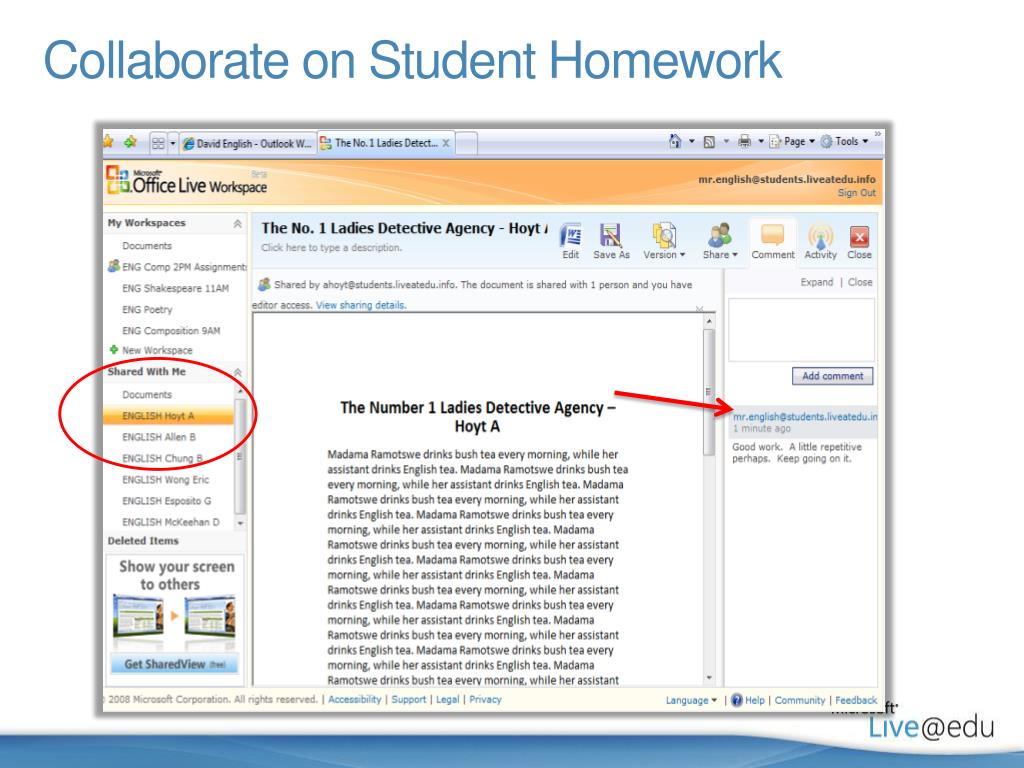The width and height of the screenshot is (1024, 768).
Task: Click document scrollbar down arrow
Action: [x=709, y=679]
